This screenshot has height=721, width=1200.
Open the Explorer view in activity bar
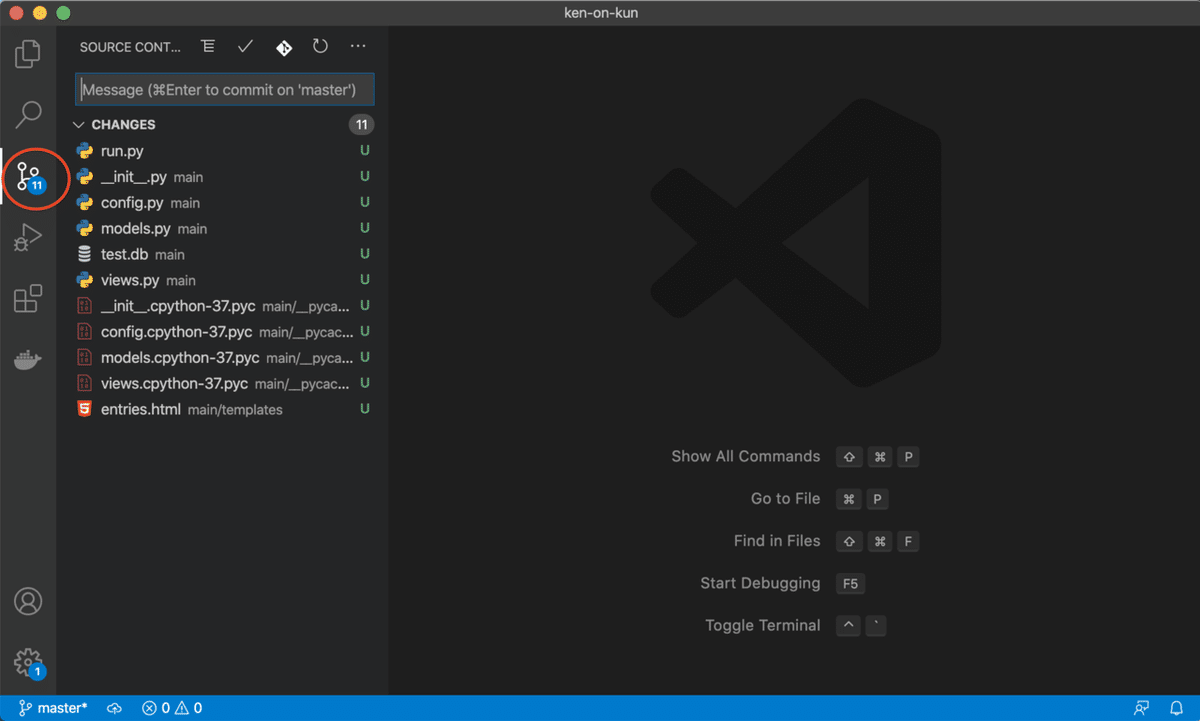[x=28, y=54]
